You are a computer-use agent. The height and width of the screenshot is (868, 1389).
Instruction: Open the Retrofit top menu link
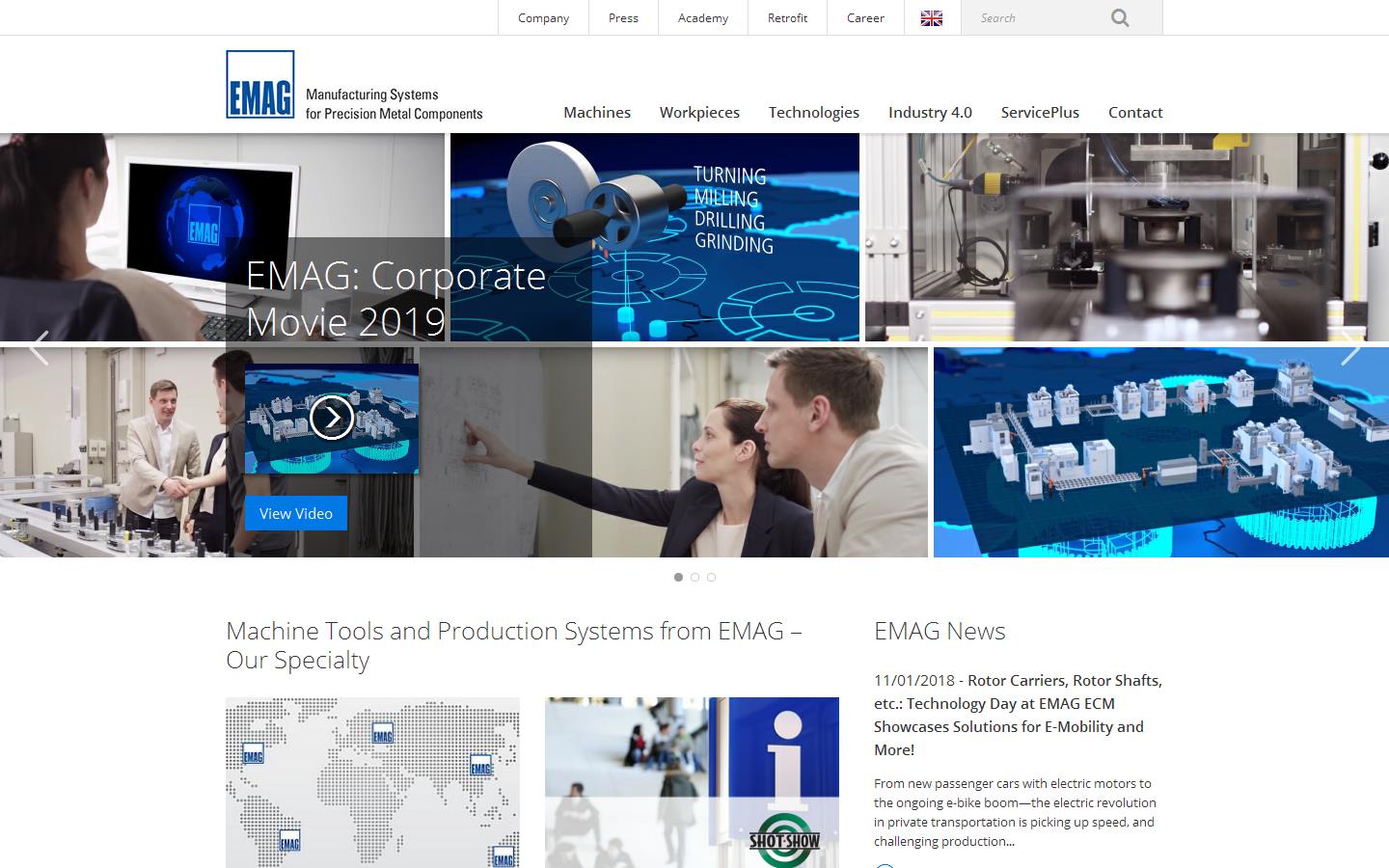(x=787, y=17)
